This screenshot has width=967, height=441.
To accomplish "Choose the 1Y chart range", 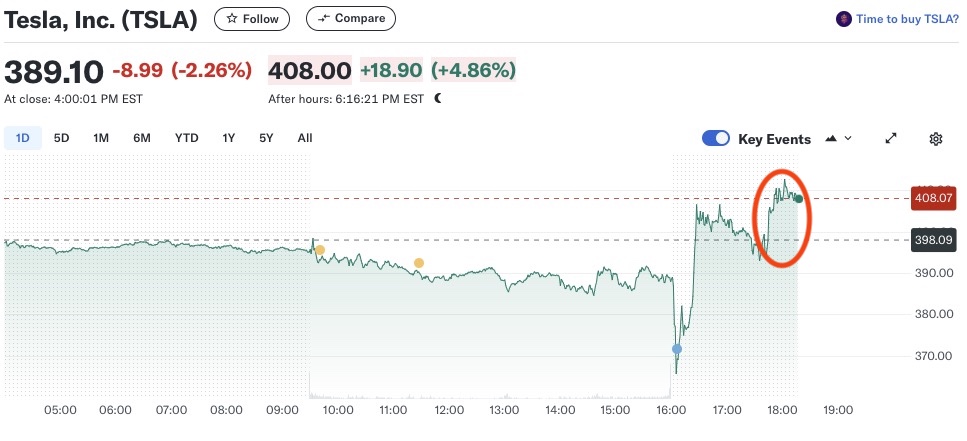I will tap(230, 138).
